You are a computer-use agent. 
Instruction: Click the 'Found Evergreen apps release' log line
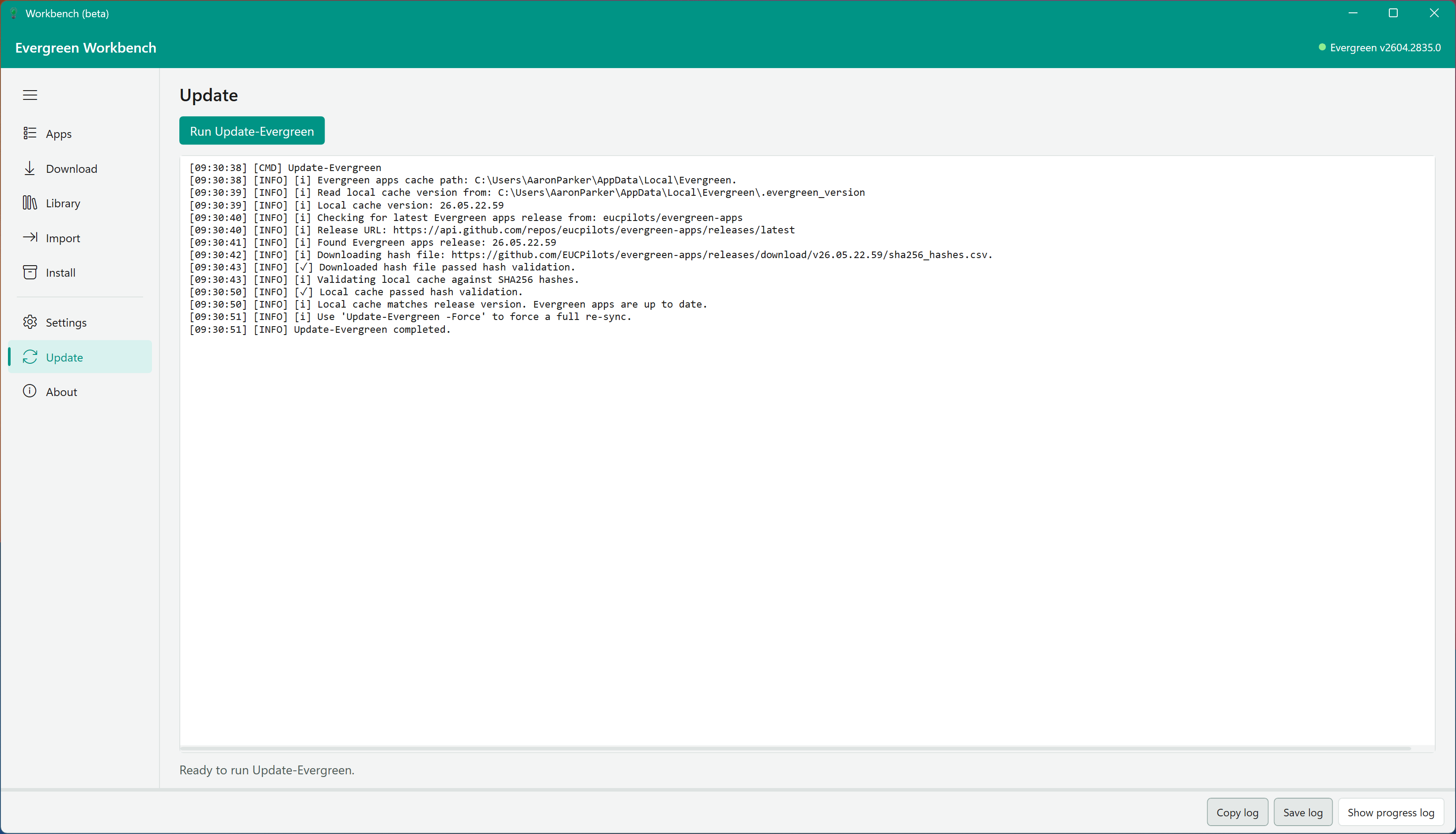372,242
